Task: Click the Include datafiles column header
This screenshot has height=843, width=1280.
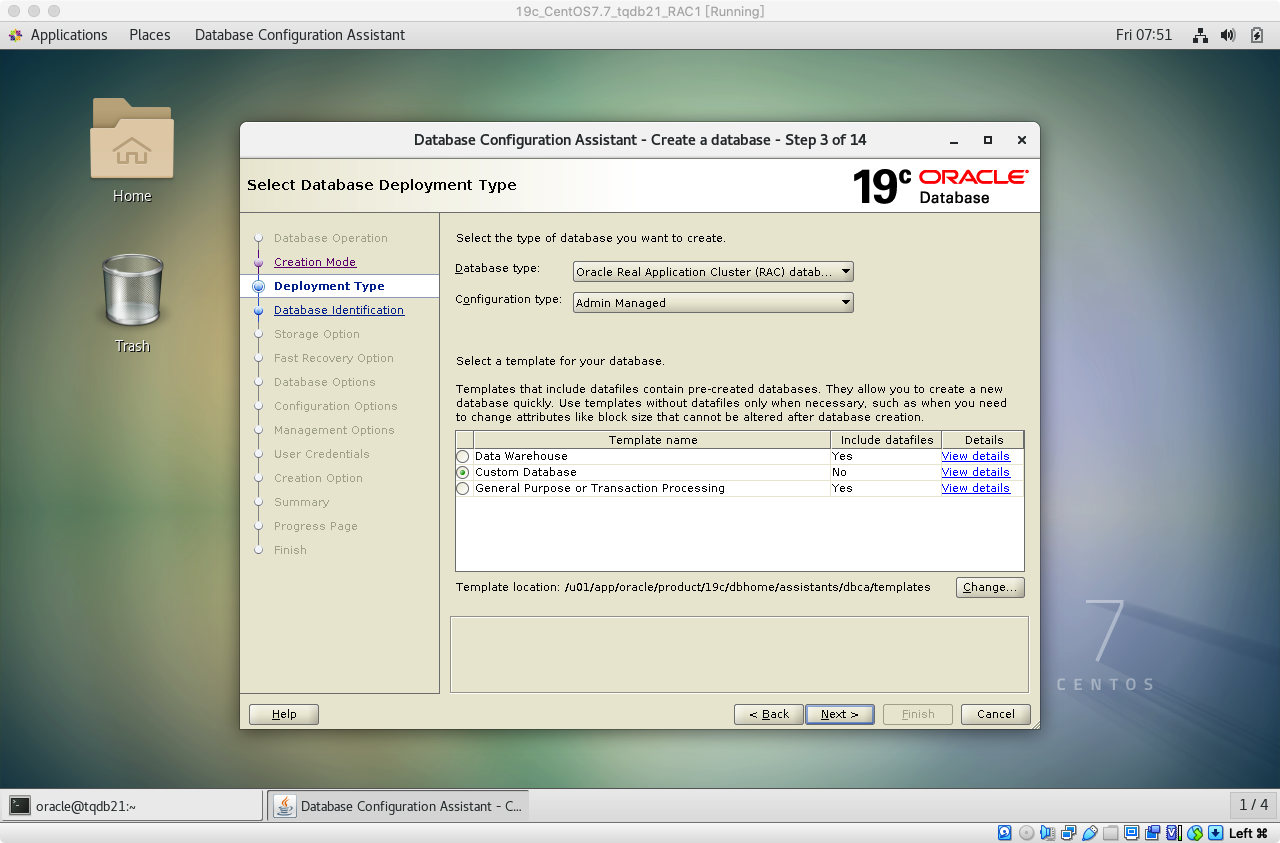Action: click(887, 440)
